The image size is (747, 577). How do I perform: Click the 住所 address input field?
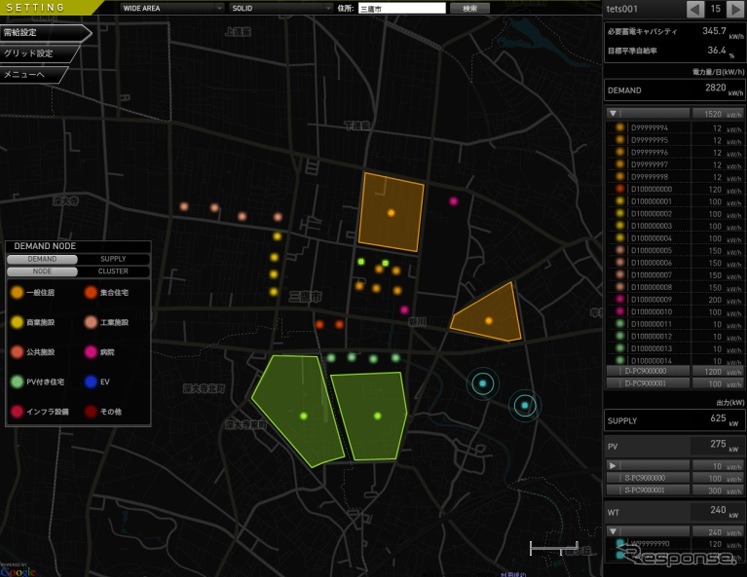[x=402, y=8]
